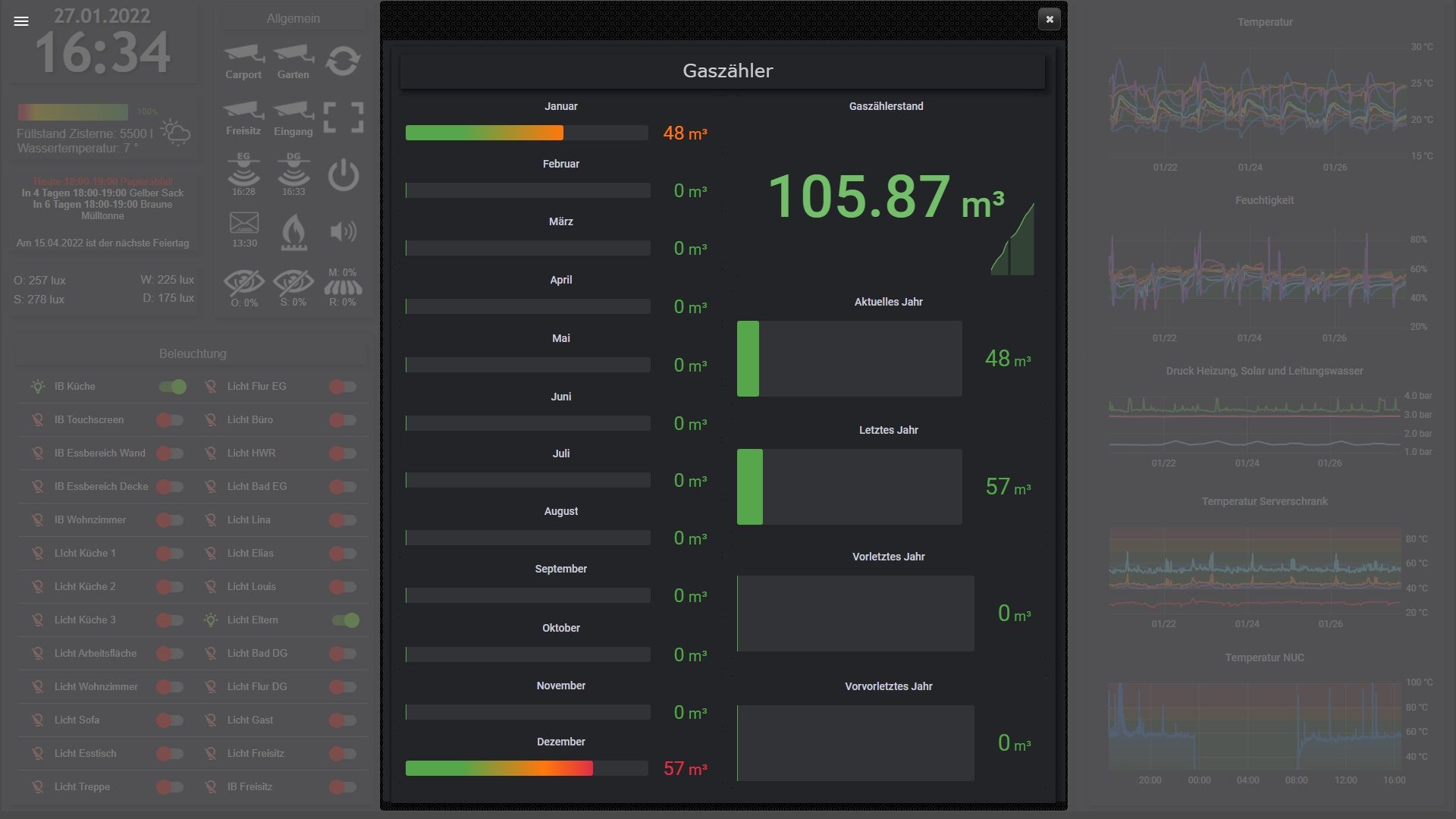
Task: Toggle fullscreen with the brackets icon
Action: (x=343, y=118)
